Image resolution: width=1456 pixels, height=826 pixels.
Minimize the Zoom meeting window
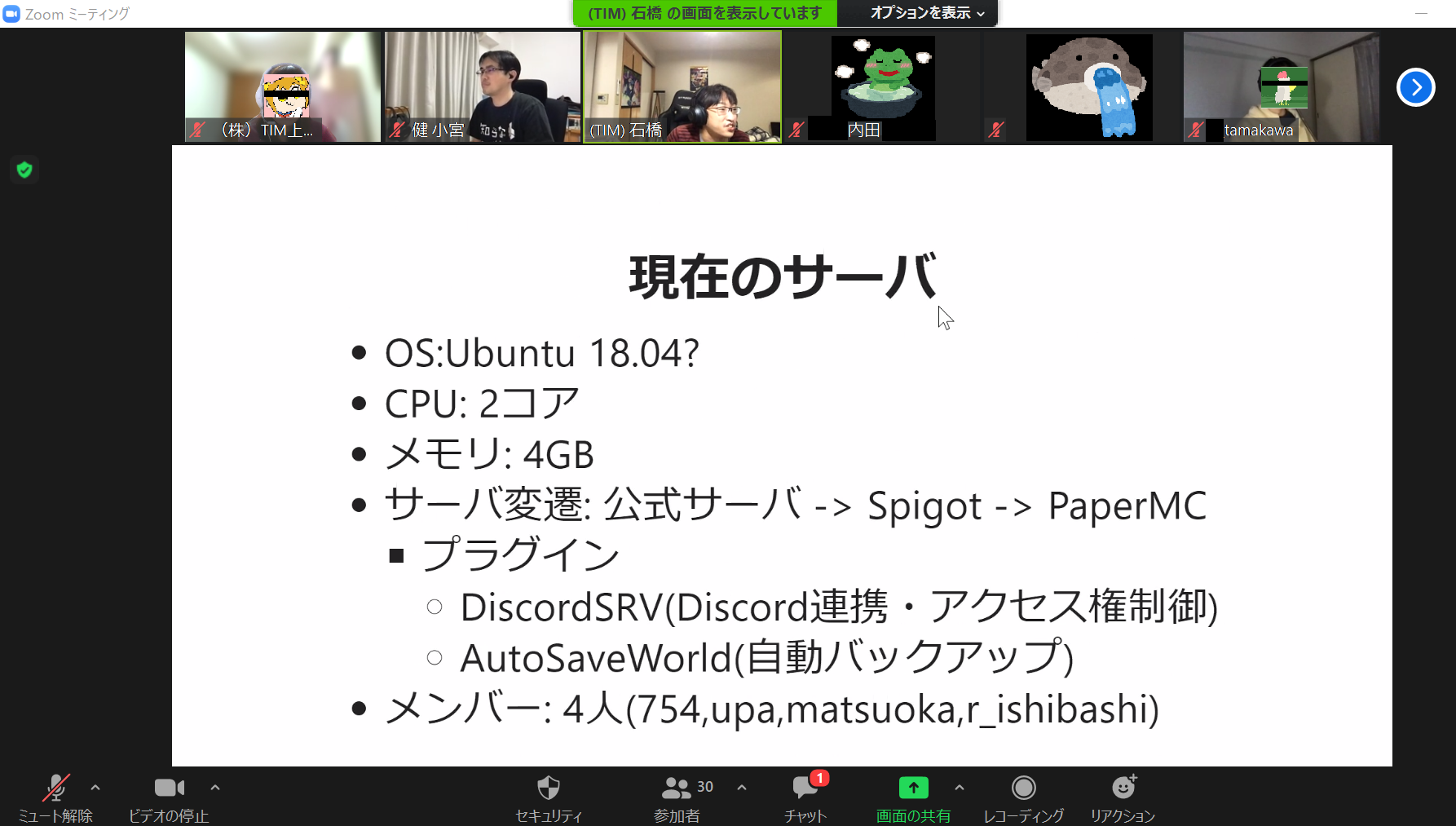click(1421, 13)
